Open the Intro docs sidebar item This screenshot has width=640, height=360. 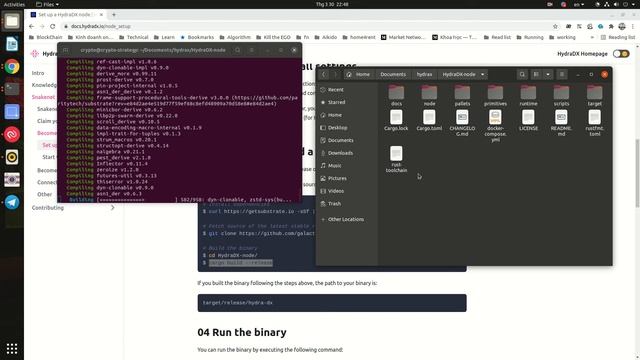point(38,73)
